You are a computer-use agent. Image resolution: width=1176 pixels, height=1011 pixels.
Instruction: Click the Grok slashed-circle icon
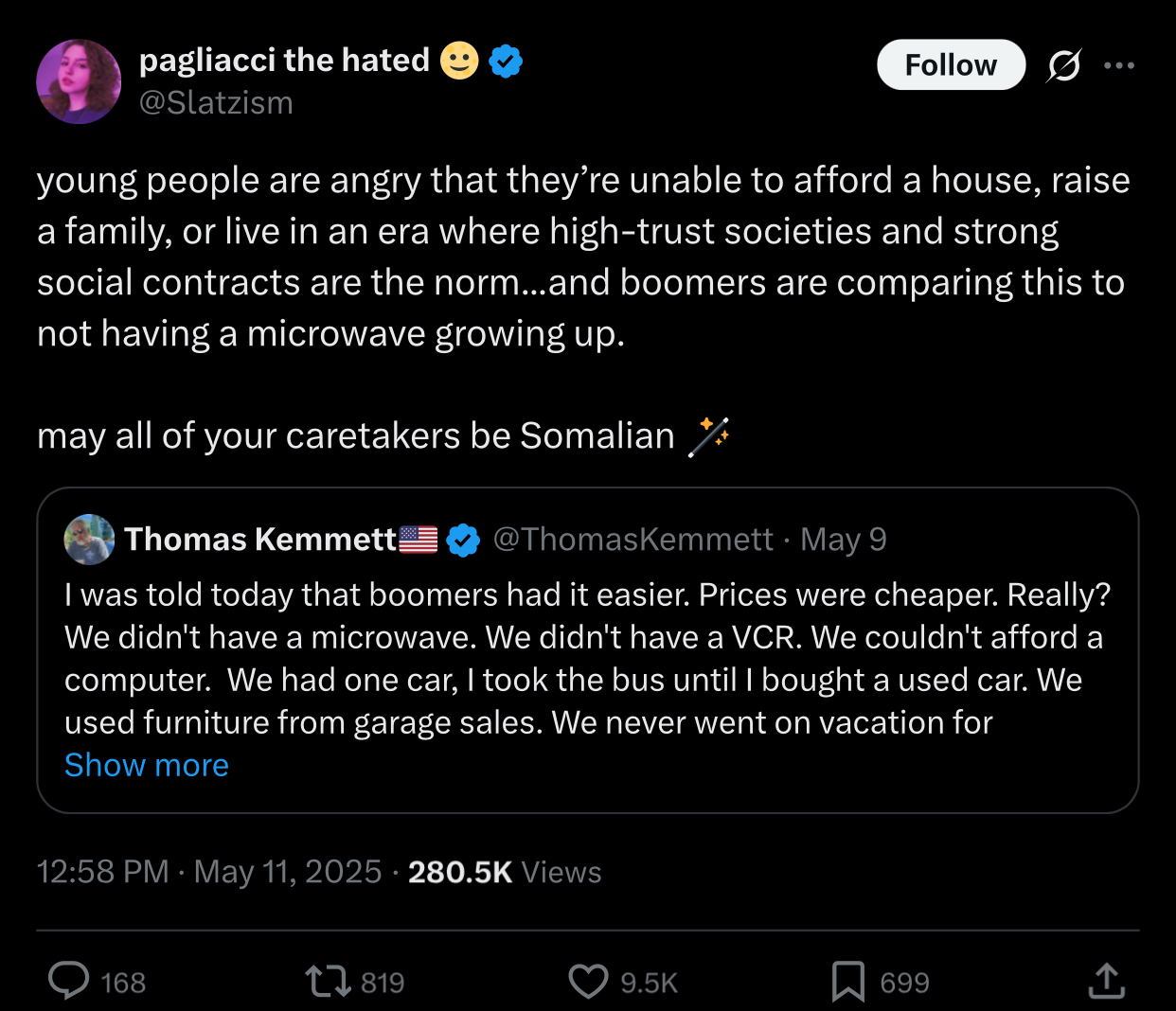click(1063, 65)
